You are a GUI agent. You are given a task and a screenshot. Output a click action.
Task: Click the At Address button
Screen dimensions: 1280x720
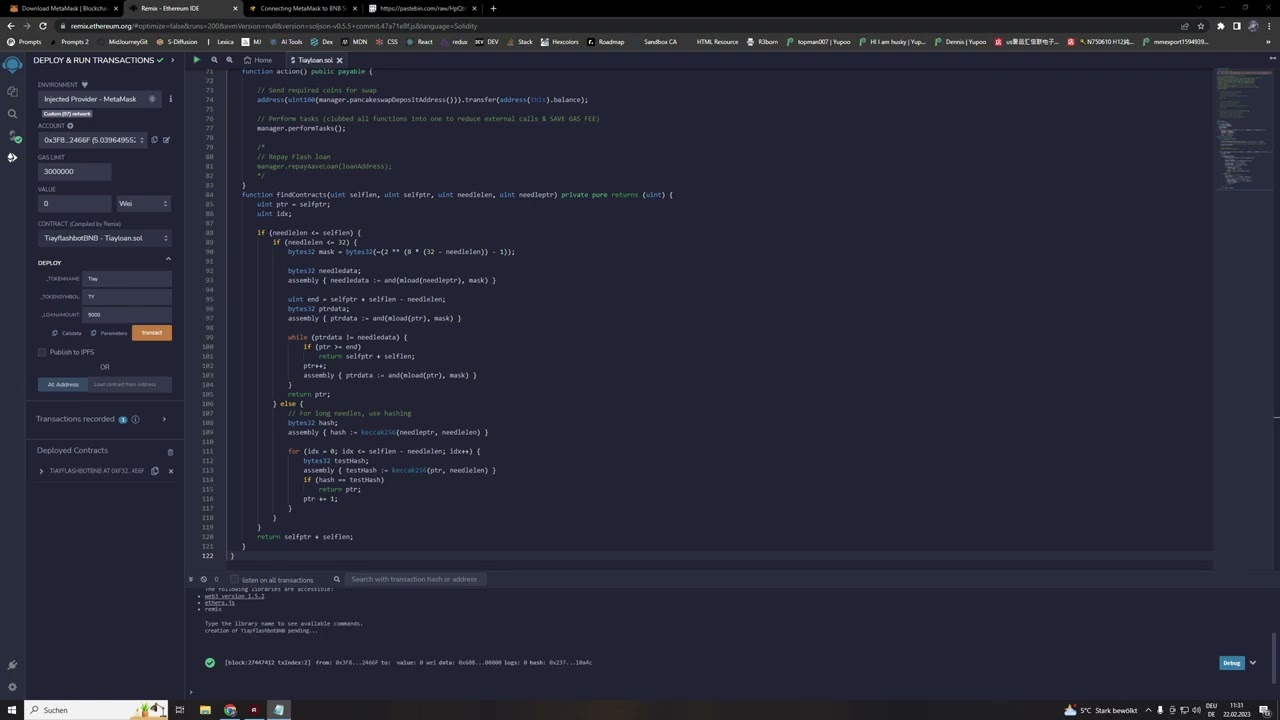pos(63,384)
